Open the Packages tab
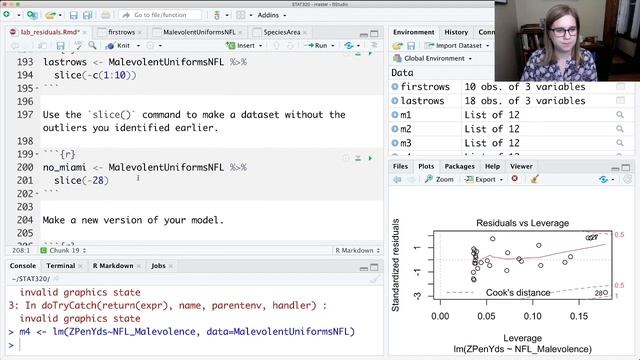The height and width of the screenshot is (360, 640). [x=459, y=166]
